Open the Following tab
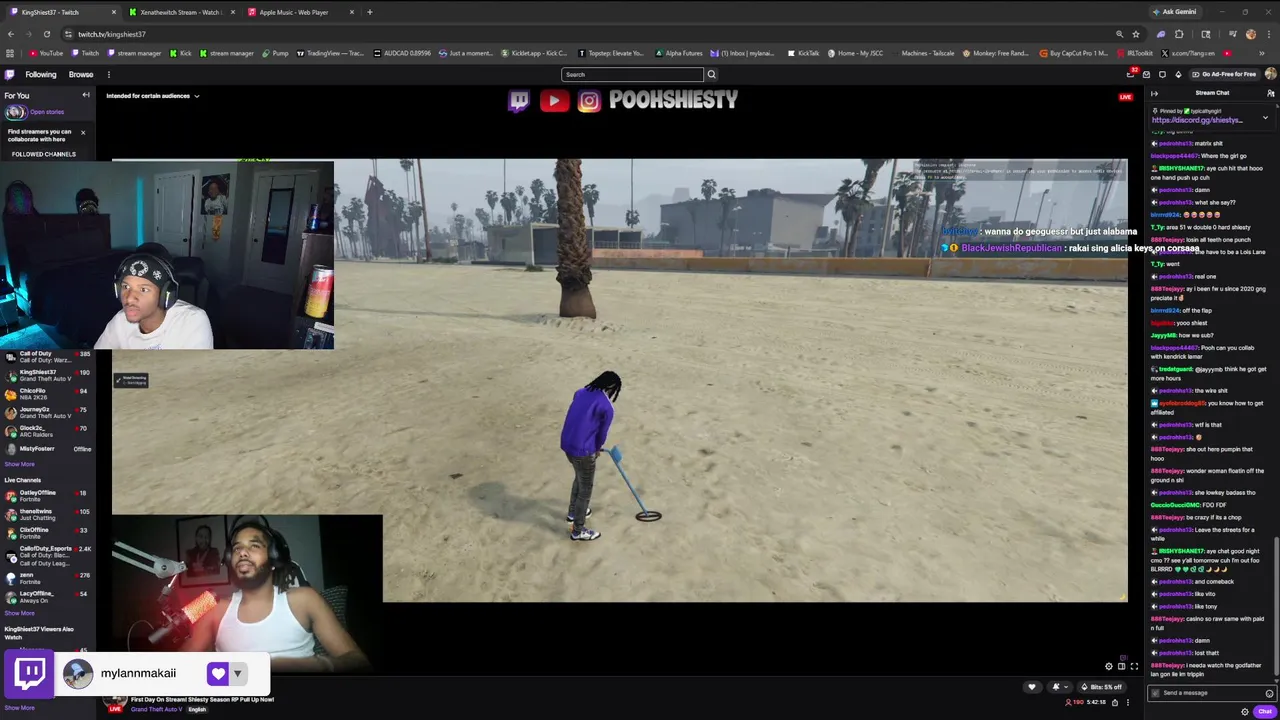The width and height of the screenshot is (1280, 720). [x=41, y=74]
